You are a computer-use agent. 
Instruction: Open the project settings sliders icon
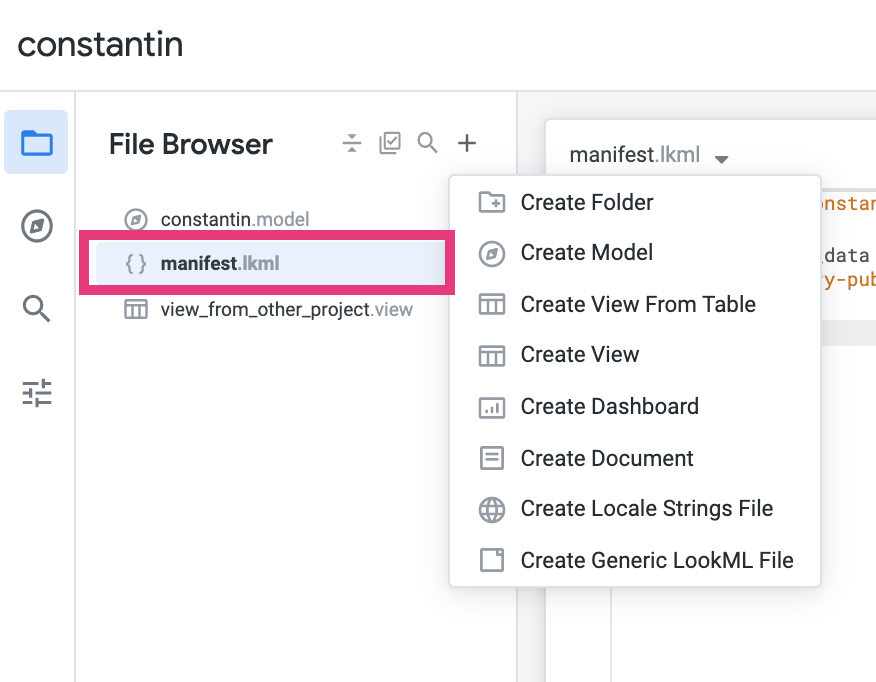(x=37, y=393)
